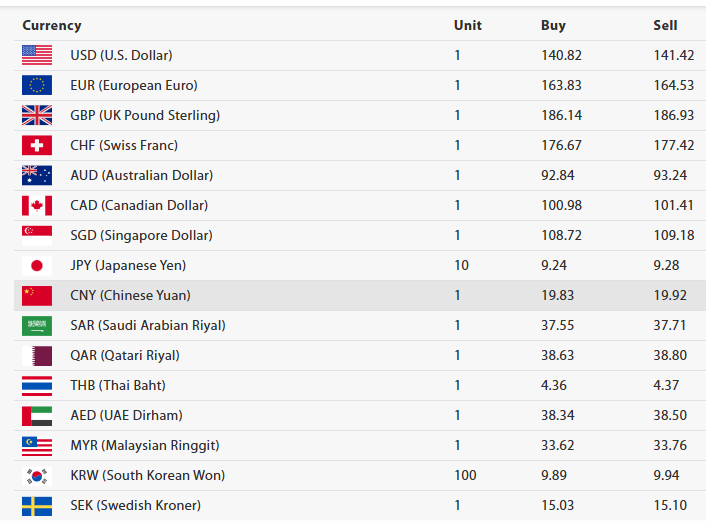Click the Swiss flag icon
The width and height of the screenshot is (706, 523).
point(37,146)
